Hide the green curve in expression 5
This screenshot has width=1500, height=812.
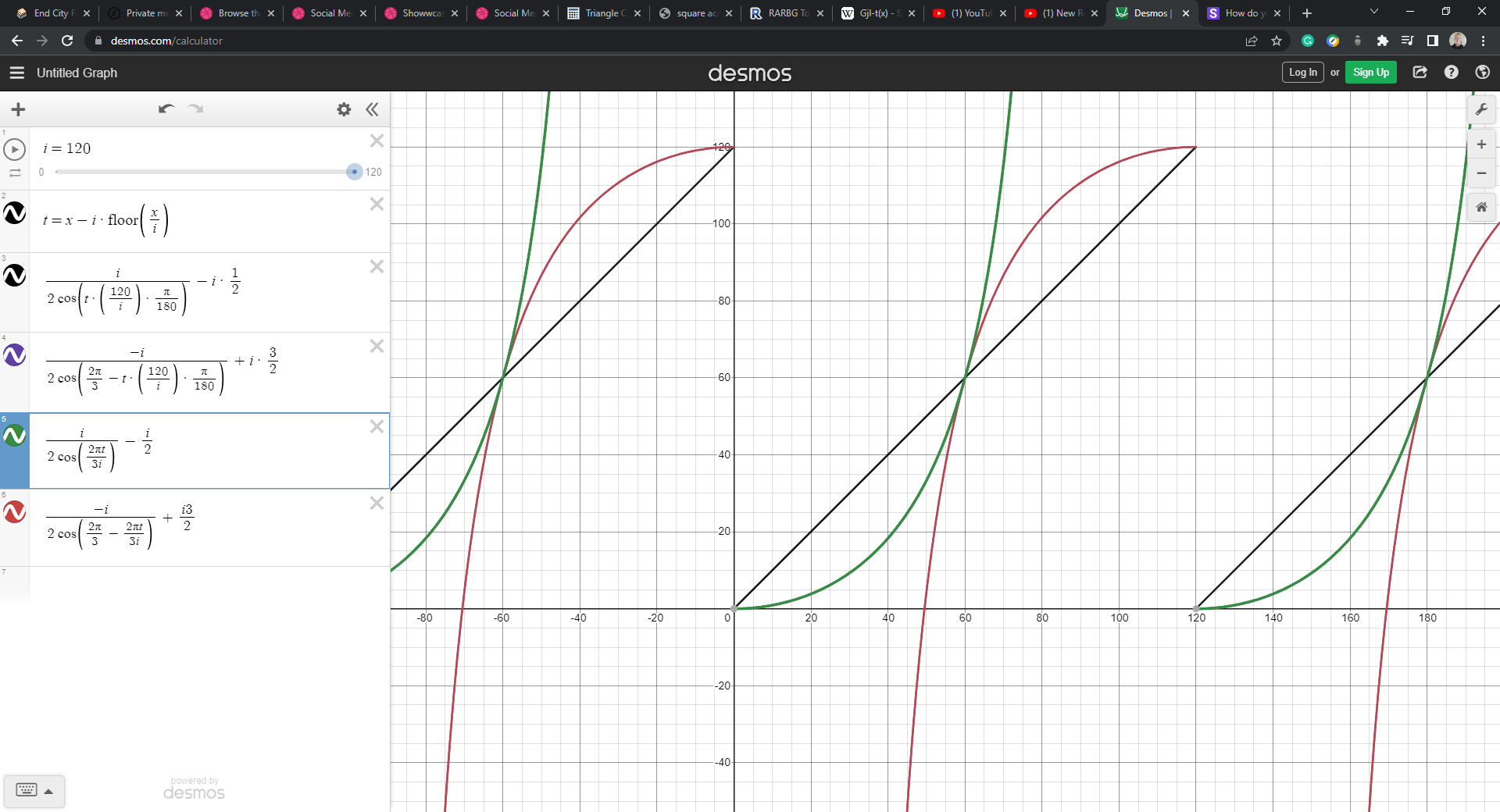point(15,436)
